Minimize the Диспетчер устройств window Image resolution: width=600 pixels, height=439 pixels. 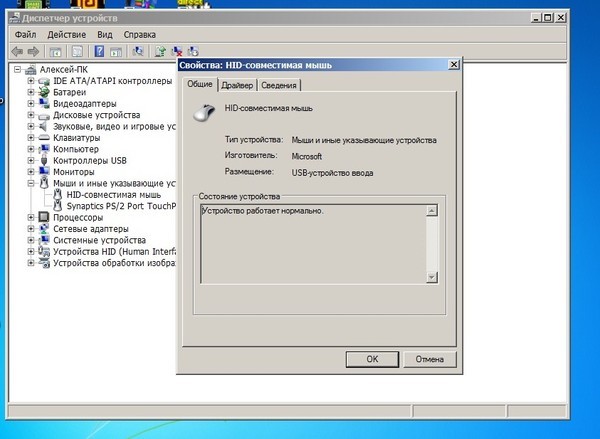pyautogui.click(x=536, y=18)
